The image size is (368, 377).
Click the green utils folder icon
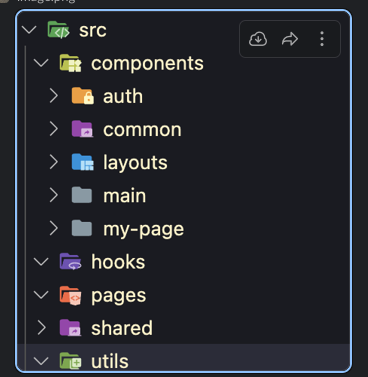pyautogui.click(x=70, y=361)
